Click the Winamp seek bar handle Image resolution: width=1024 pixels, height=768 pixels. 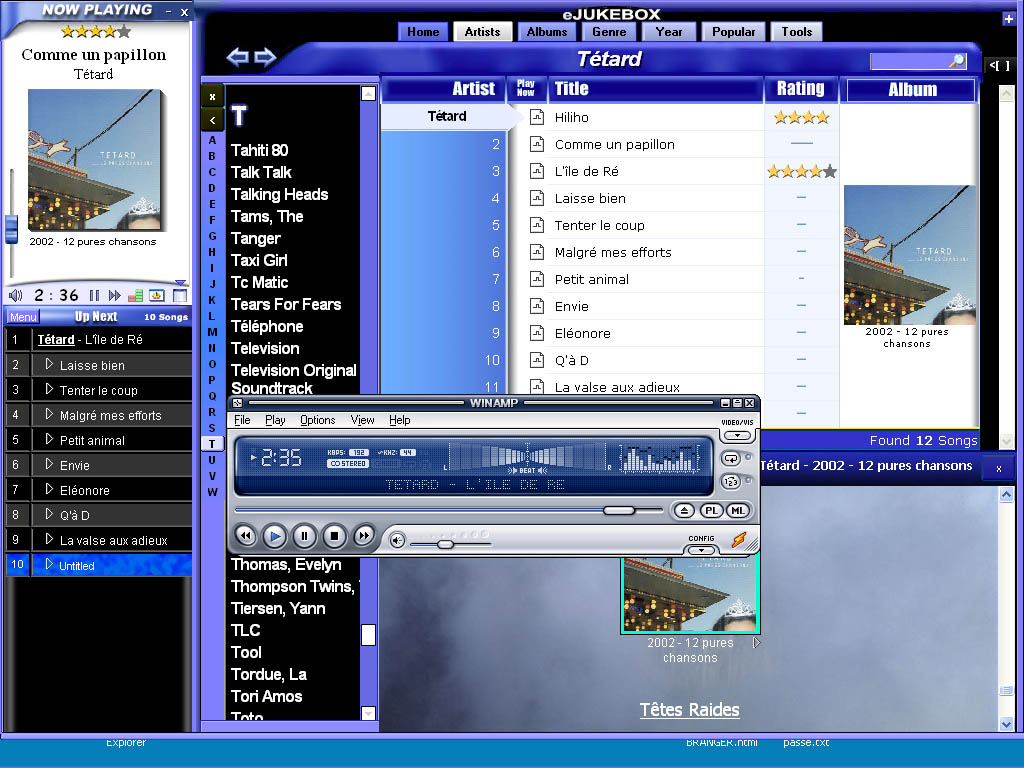[x=618, y=510]
